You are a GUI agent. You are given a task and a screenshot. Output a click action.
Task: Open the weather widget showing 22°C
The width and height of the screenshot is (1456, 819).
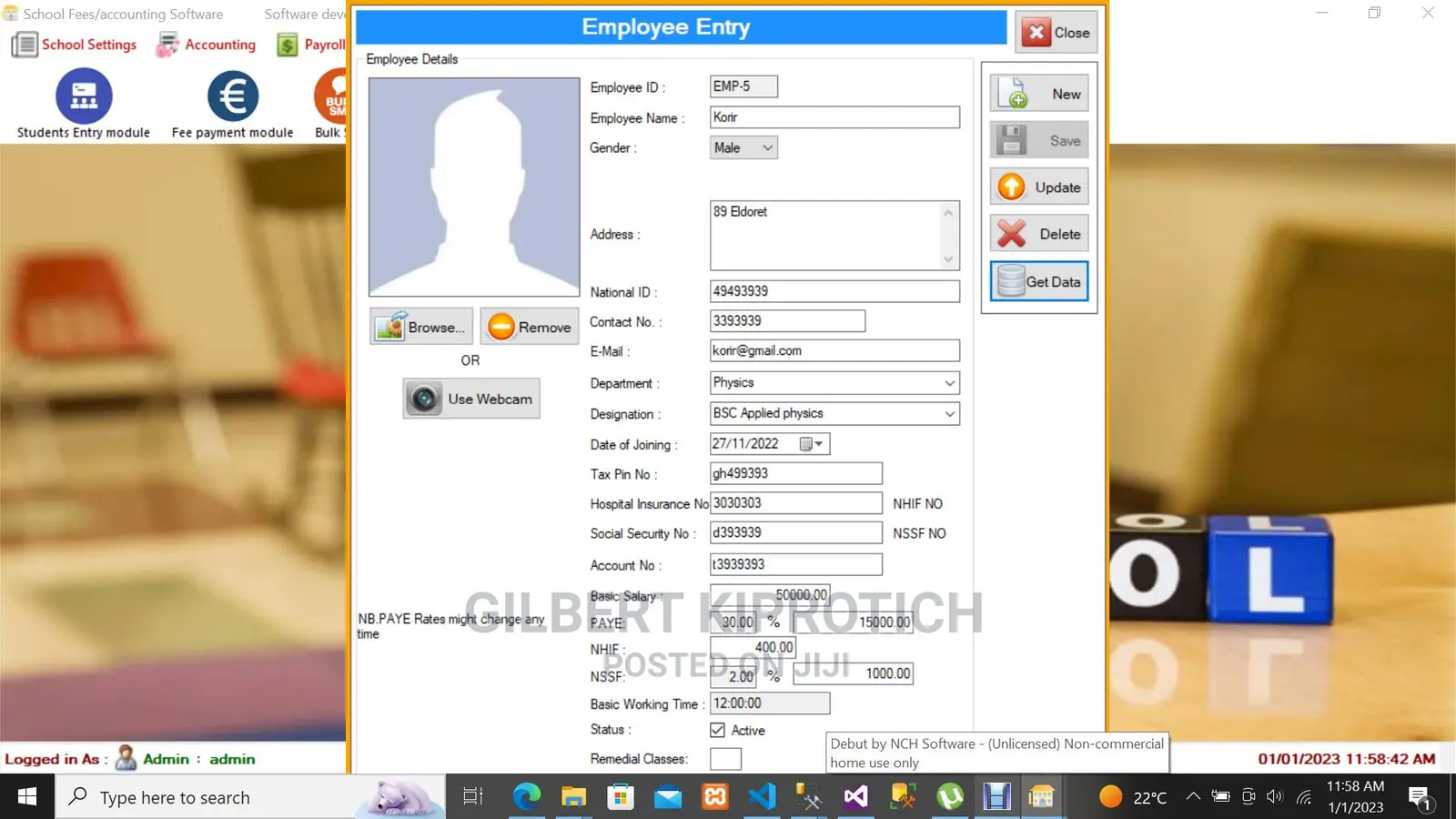[1133, 797]
